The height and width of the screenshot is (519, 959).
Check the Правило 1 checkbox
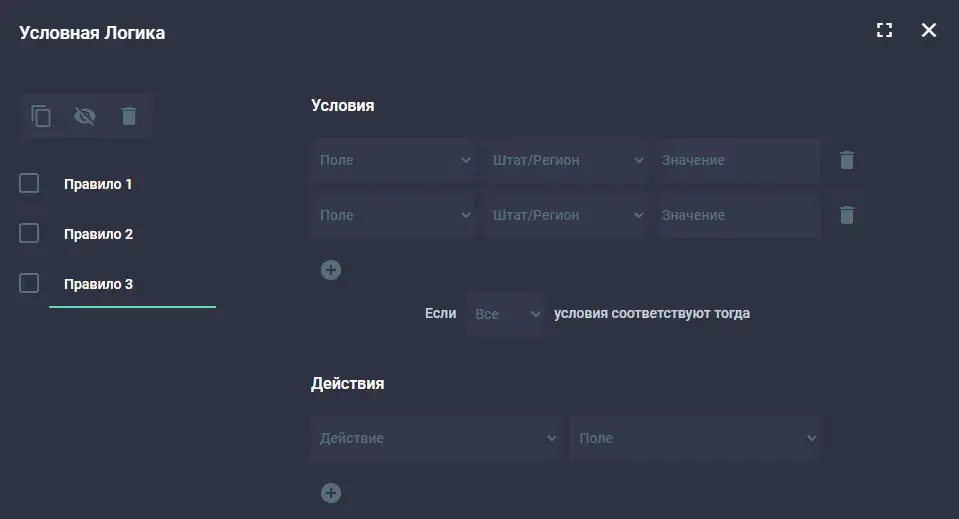(29, 183)
